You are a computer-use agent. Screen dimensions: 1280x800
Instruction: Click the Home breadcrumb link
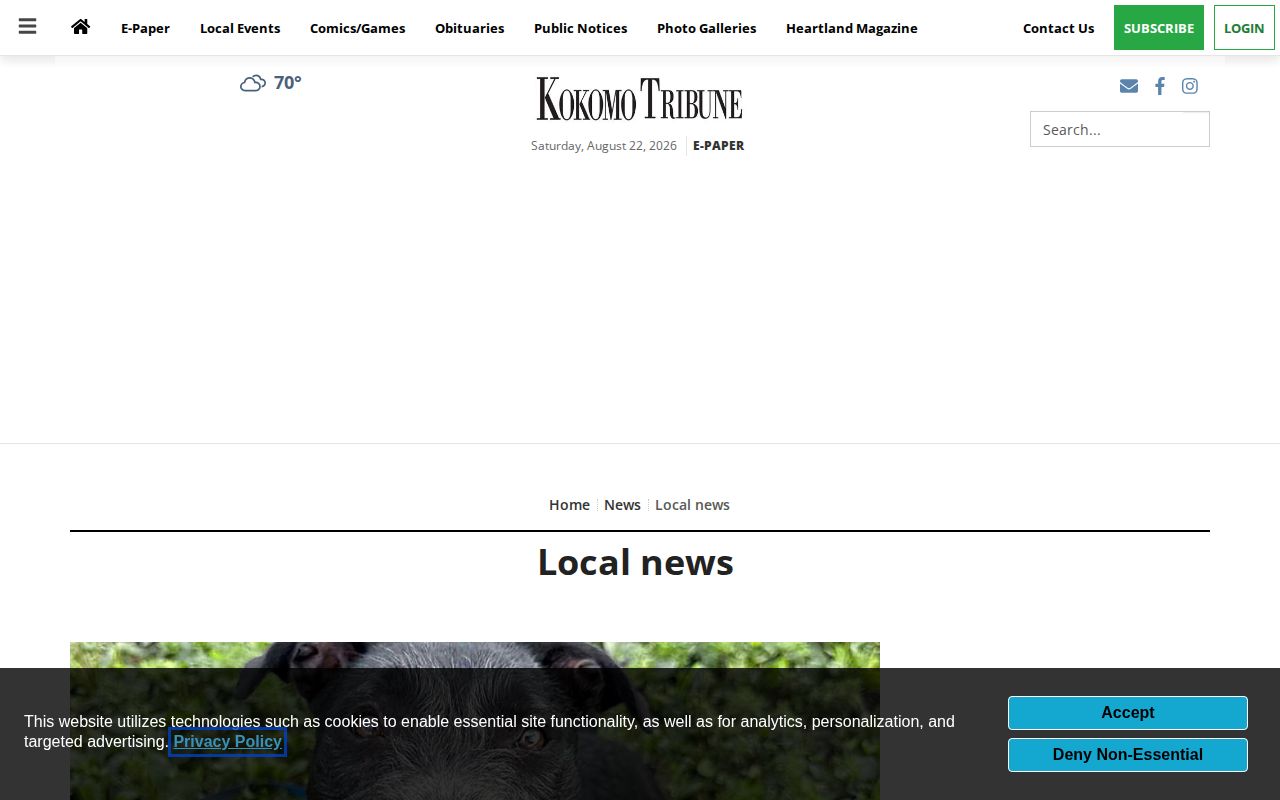tap(569, 505)
